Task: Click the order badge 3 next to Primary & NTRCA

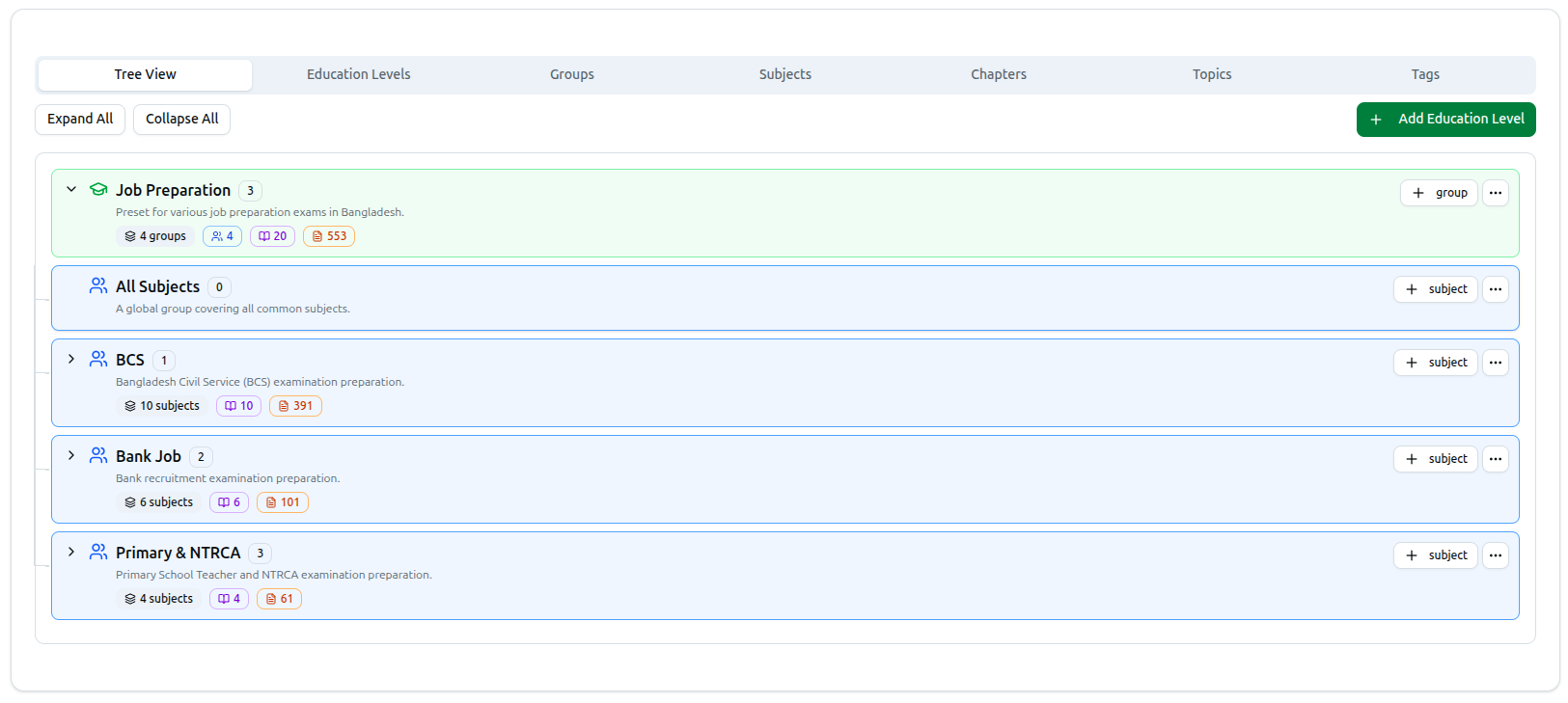Action: [260, 554]
